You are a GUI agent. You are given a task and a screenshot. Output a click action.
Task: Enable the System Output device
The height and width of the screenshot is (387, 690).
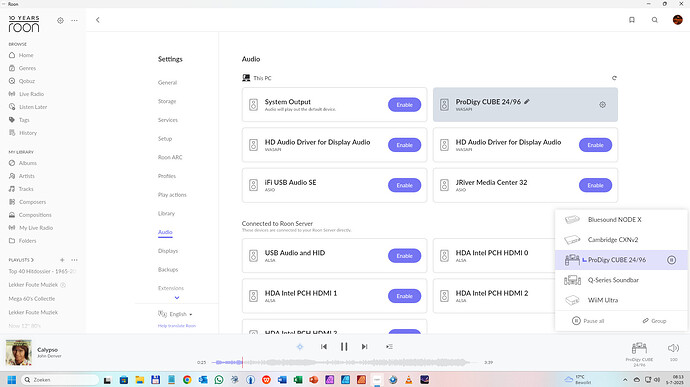[x=404, y=105]
